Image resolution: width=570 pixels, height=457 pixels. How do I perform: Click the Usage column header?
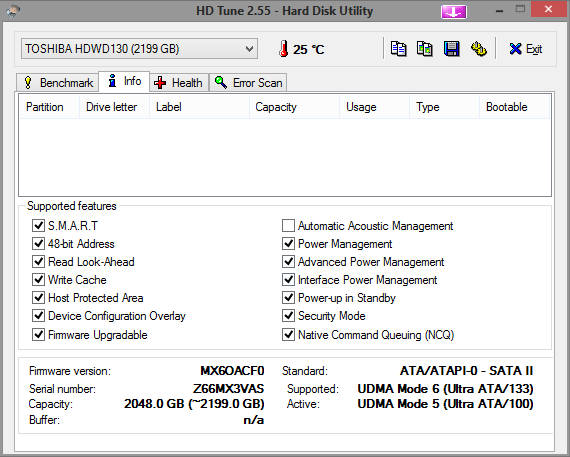(374, 107)
